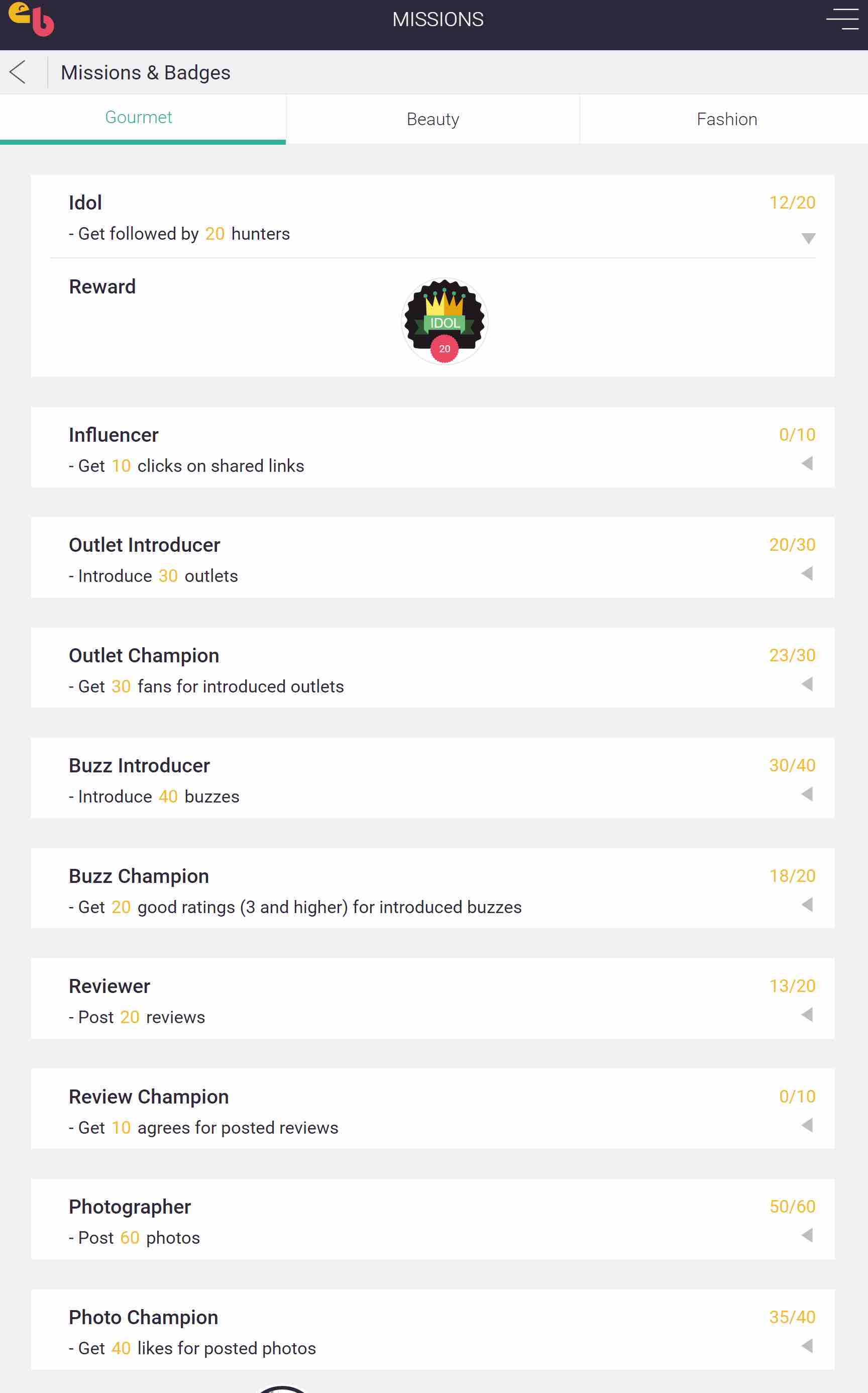Expand the Outlet Introducer mission
Viewport: 868px width, 1393px height.
point(807,573)
